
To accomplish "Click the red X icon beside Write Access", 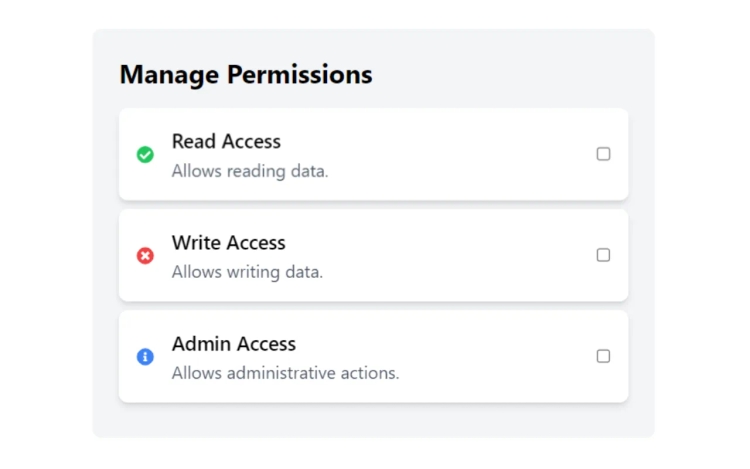I will click(145, 256).
